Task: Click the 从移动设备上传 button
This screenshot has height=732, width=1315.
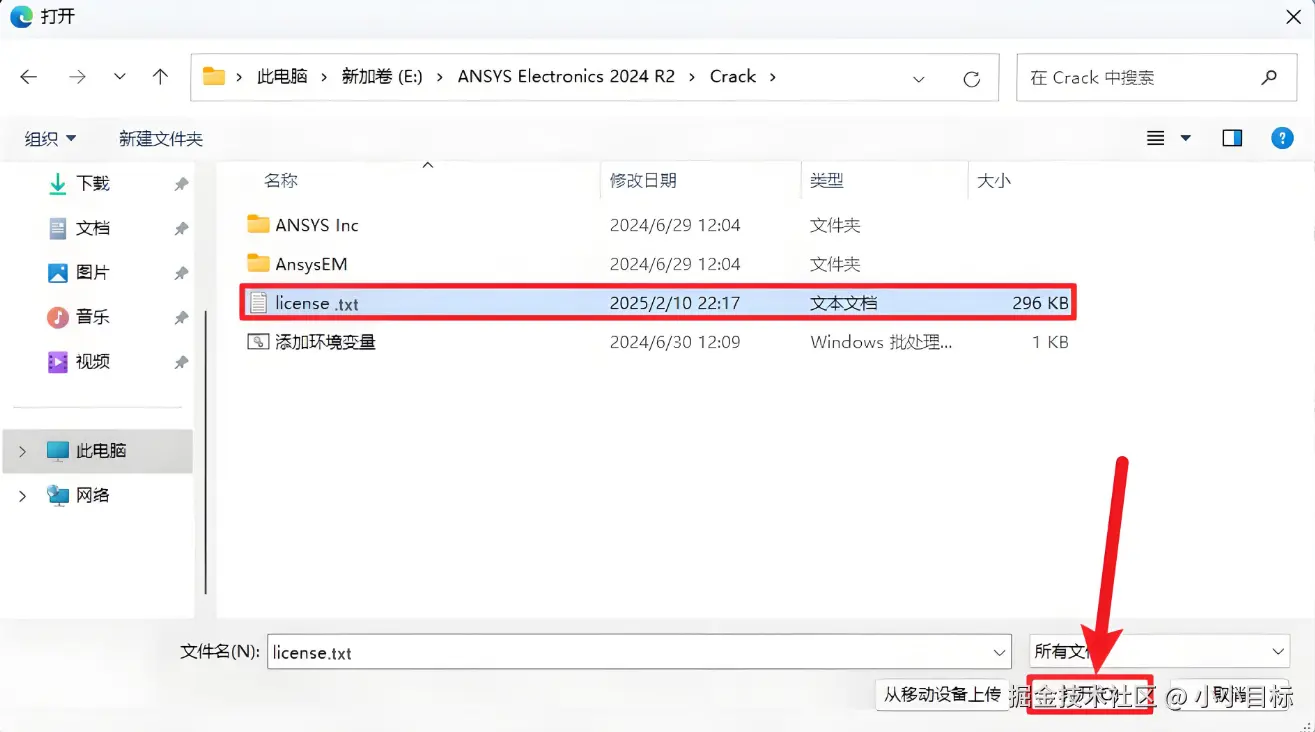Action: pyautogui.click(x=941, y=694)
